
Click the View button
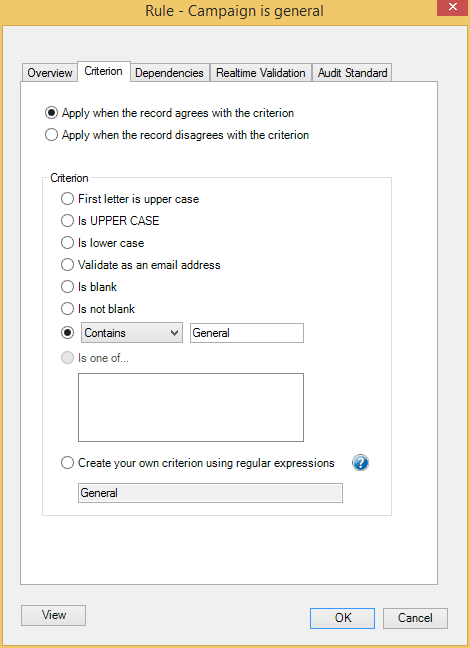pyautogui.click(x=54, y=615)
